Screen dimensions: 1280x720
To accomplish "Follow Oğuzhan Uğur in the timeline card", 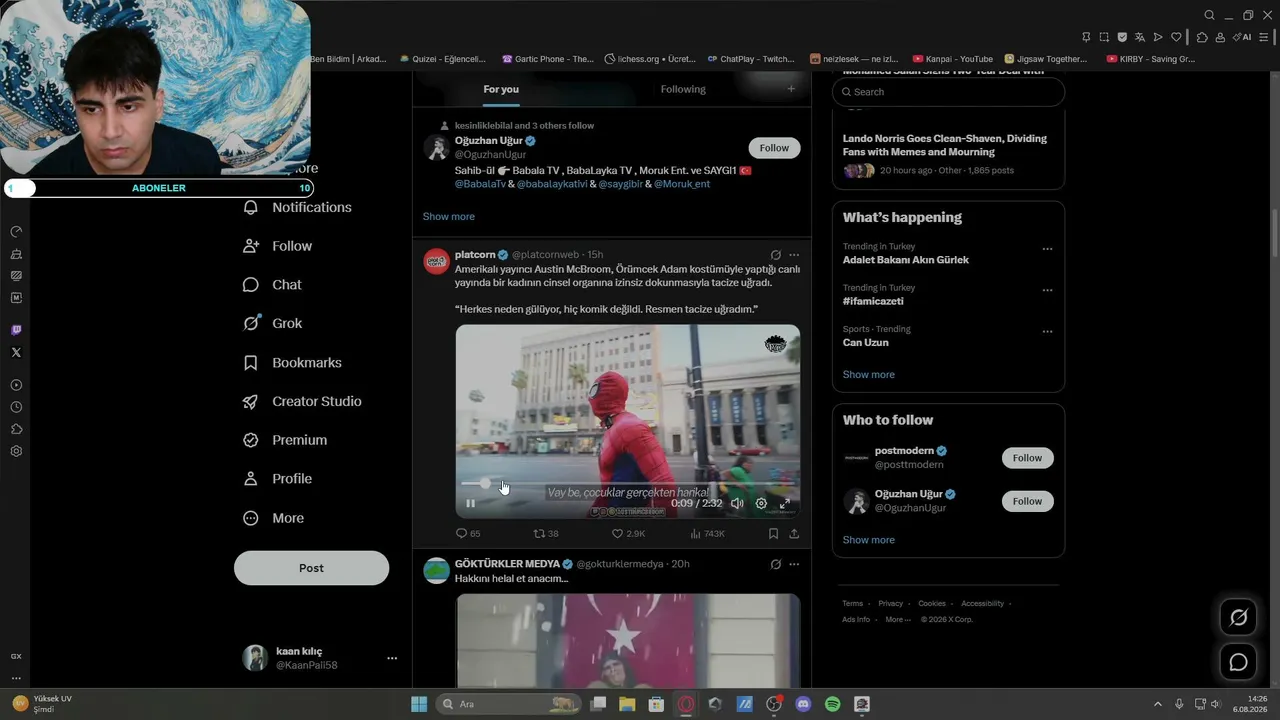I will [774, 148].
